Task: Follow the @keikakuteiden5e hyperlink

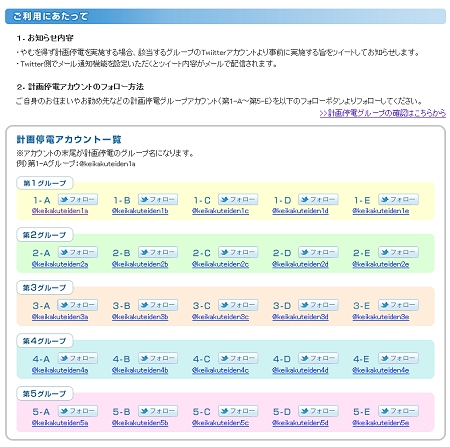Action: 381,423
